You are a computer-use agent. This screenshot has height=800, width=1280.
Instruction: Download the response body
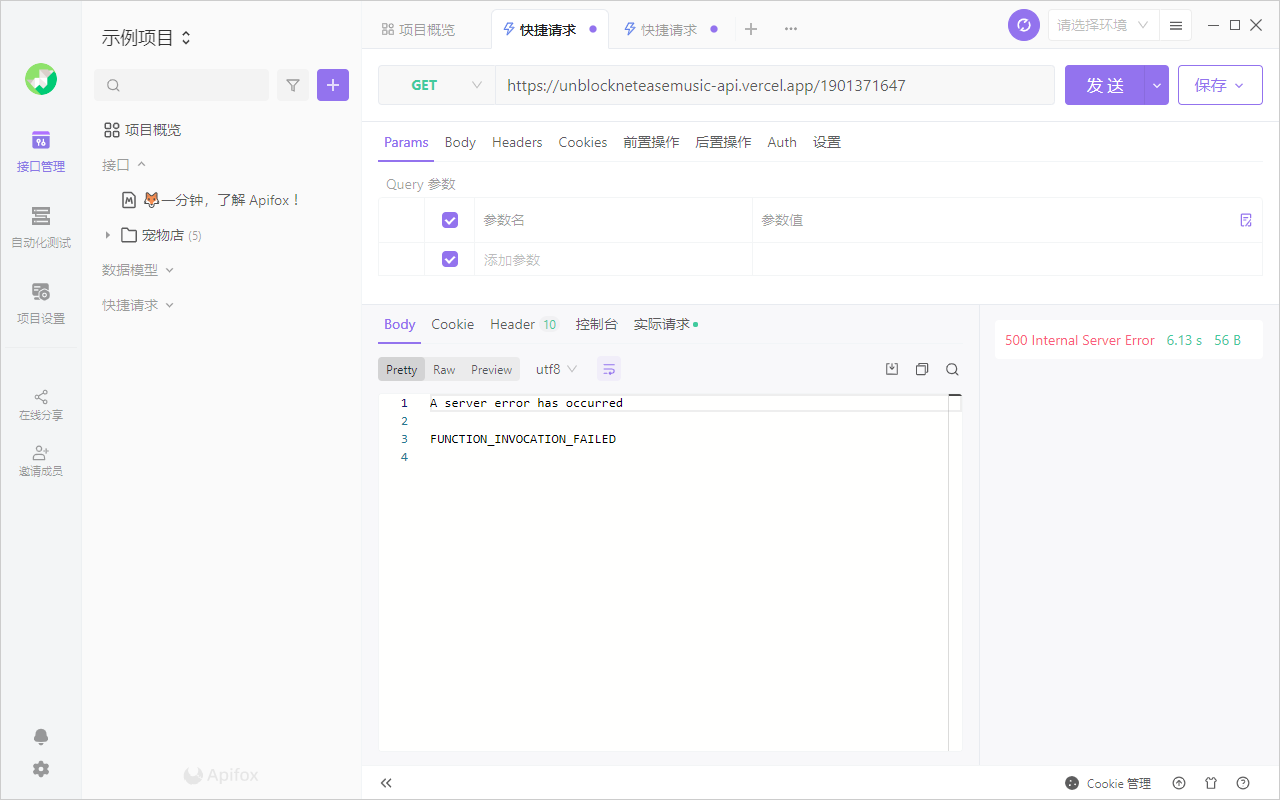(891, 368)
